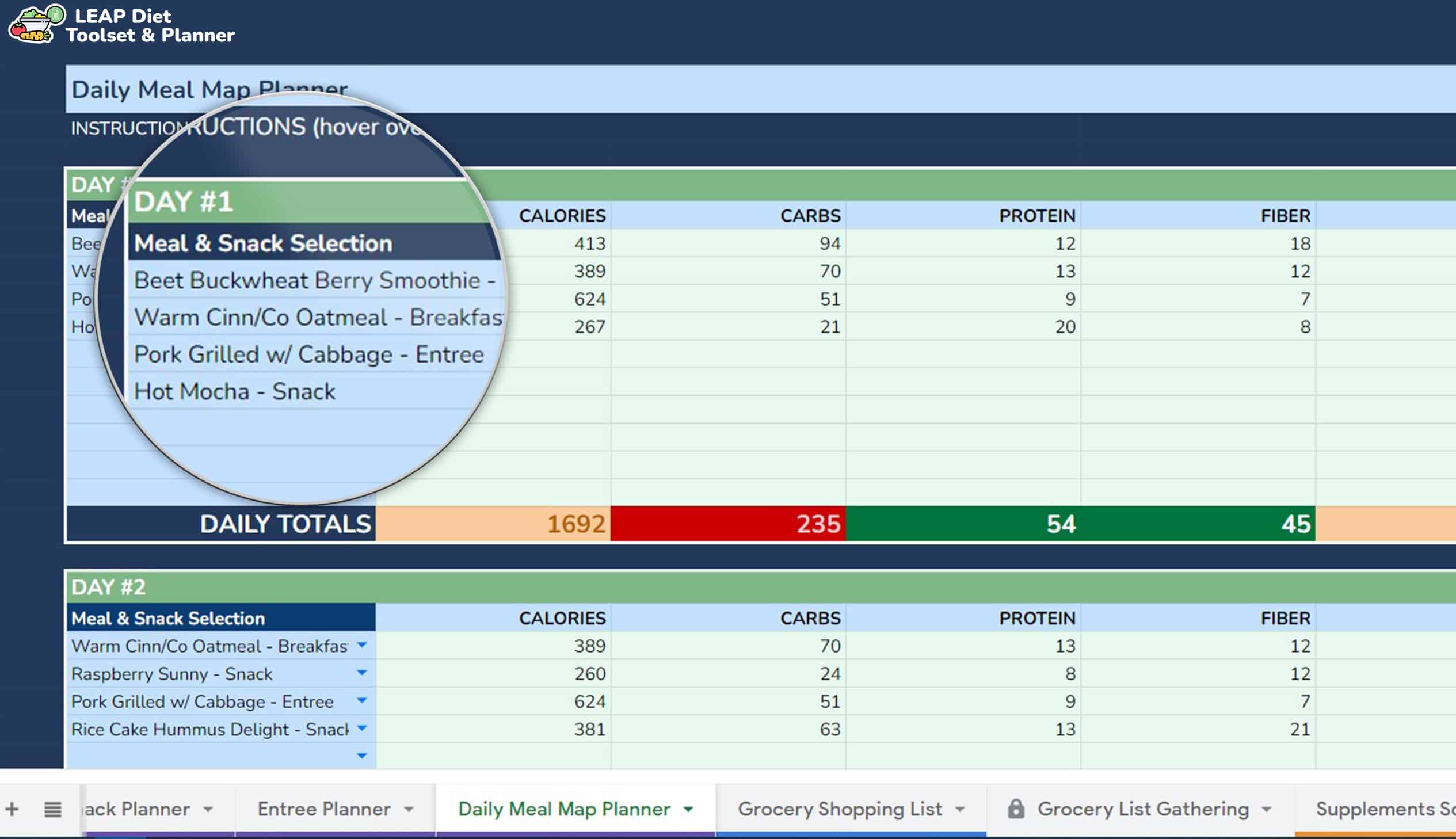Open dropdown for Warm Cinn/Co Oatmeal in Day #2
The width and height of the screenshot is (1456, 839).
362,645
